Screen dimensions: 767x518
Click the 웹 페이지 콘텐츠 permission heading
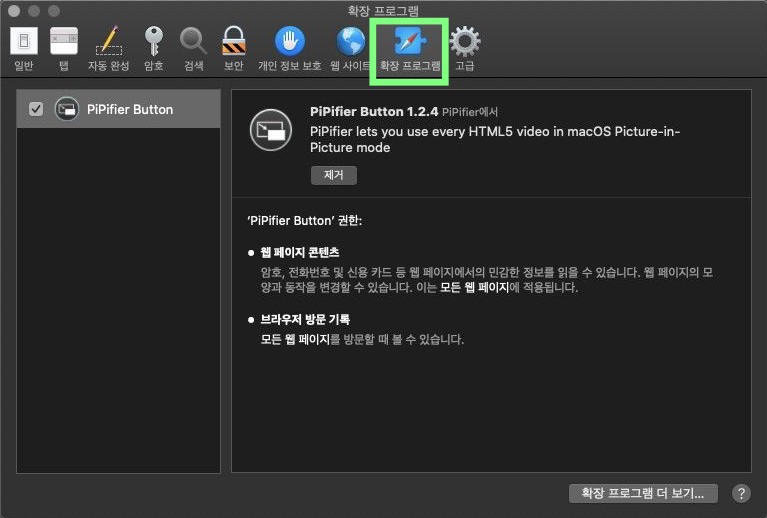tap(299, 252)
